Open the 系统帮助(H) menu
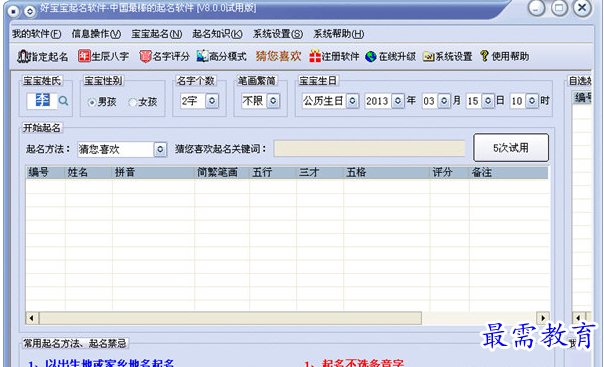The image size is (604, 367). click(x=339, y=34)
